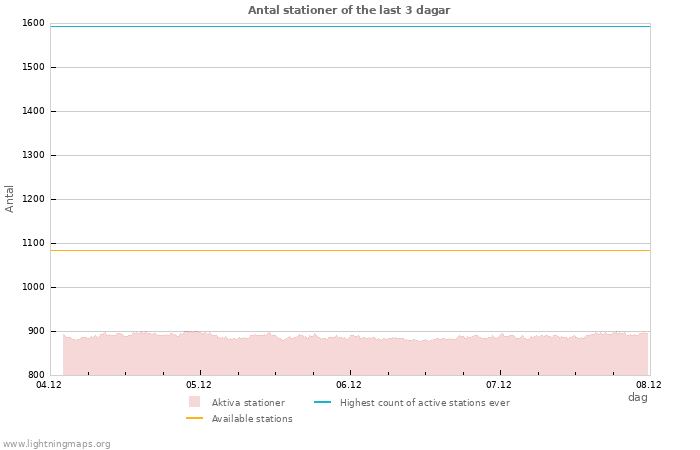The height and width of the screenshot is (450, 700).
Task: Click the 1600 y-axis value
Action: click(33, 23)
